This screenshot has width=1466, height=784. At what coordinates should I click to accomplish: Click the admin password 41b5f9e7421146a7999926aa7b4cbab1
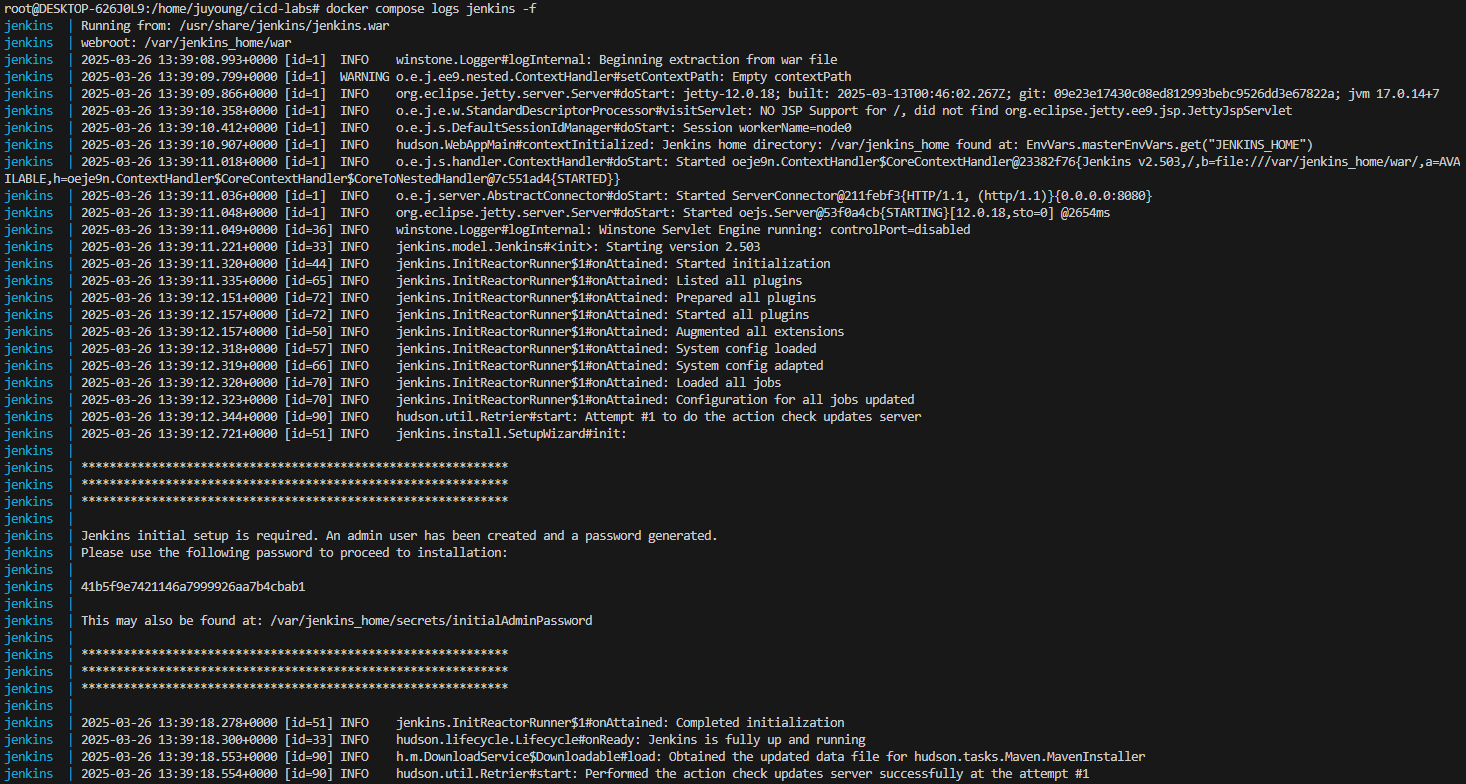pyautogui.click(x=193, y=587)
